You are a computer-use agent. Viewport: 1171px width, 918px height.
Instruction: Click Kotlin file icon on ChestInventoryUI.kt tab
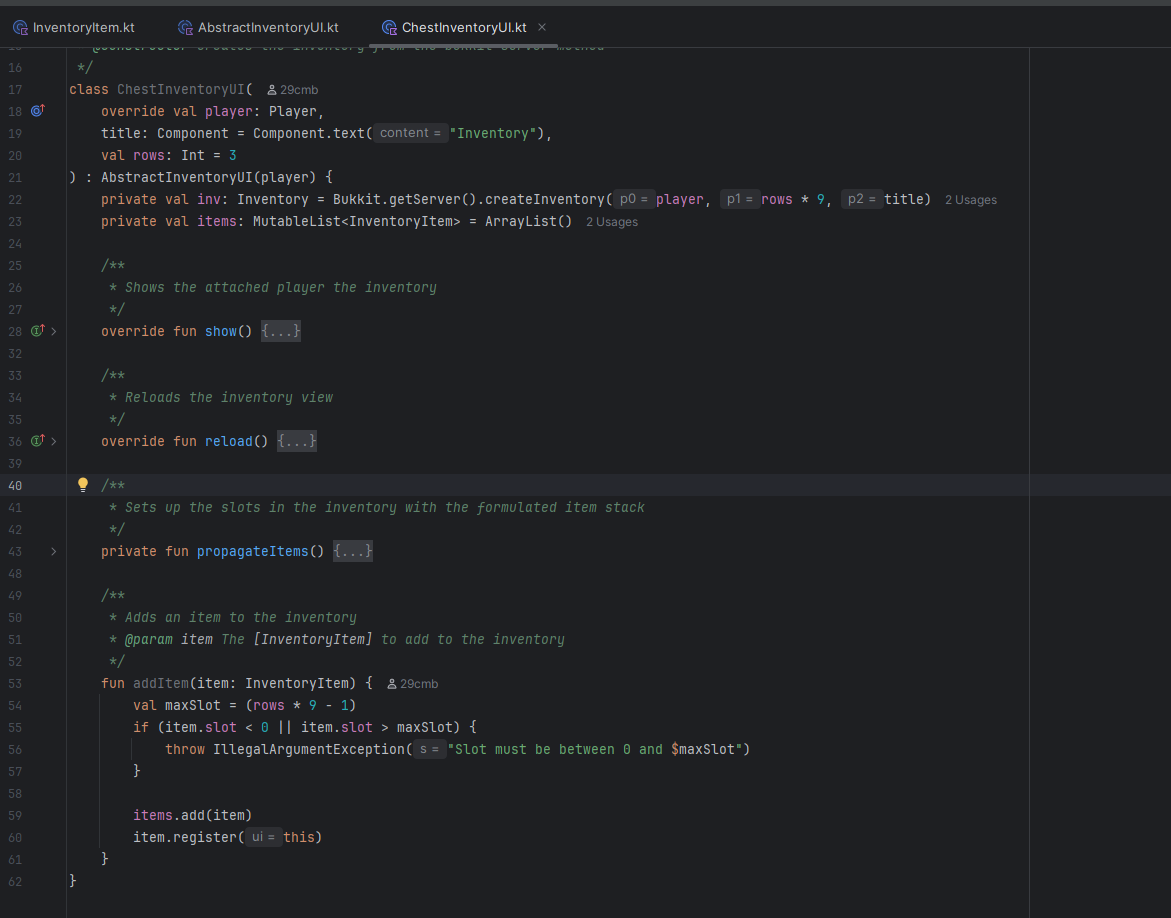pos(389,27)
